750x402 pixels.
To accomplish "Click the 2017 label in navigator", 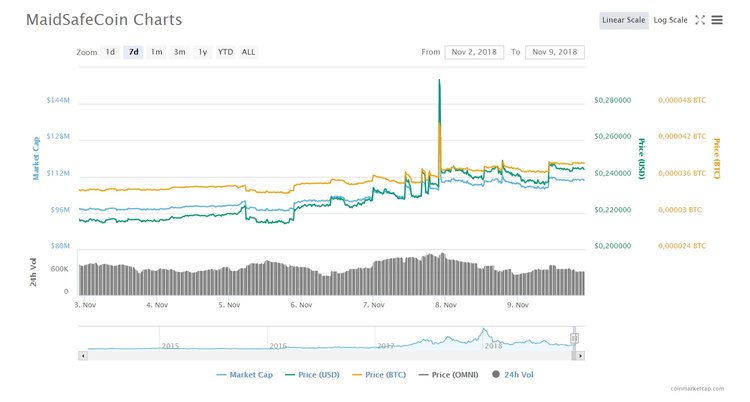I will click(386, 346).
